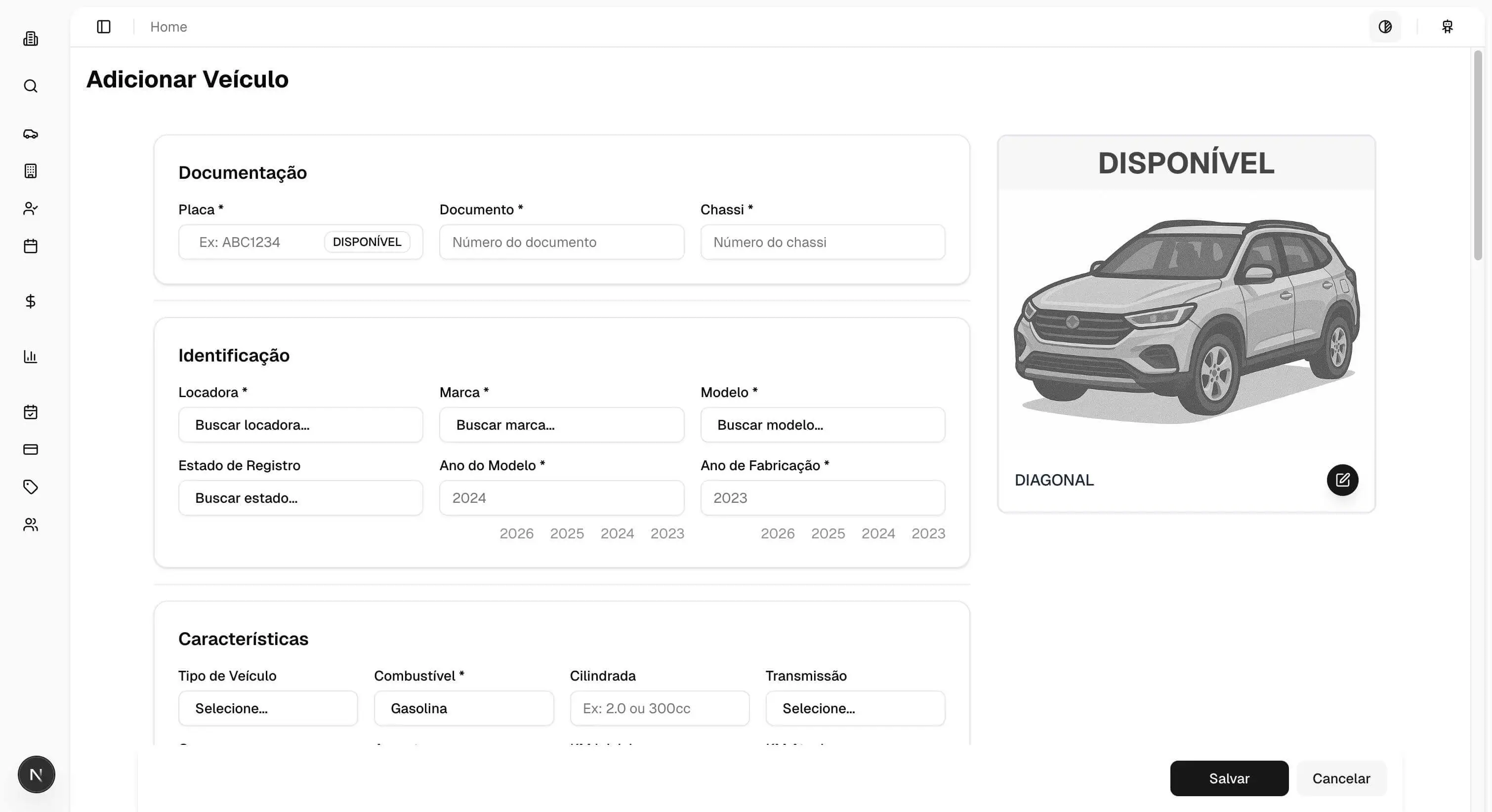This screenshot has width=1492, height=812.
Task: Select 2023 under Ano de Fabricação
Action: [x=928, y=533]
